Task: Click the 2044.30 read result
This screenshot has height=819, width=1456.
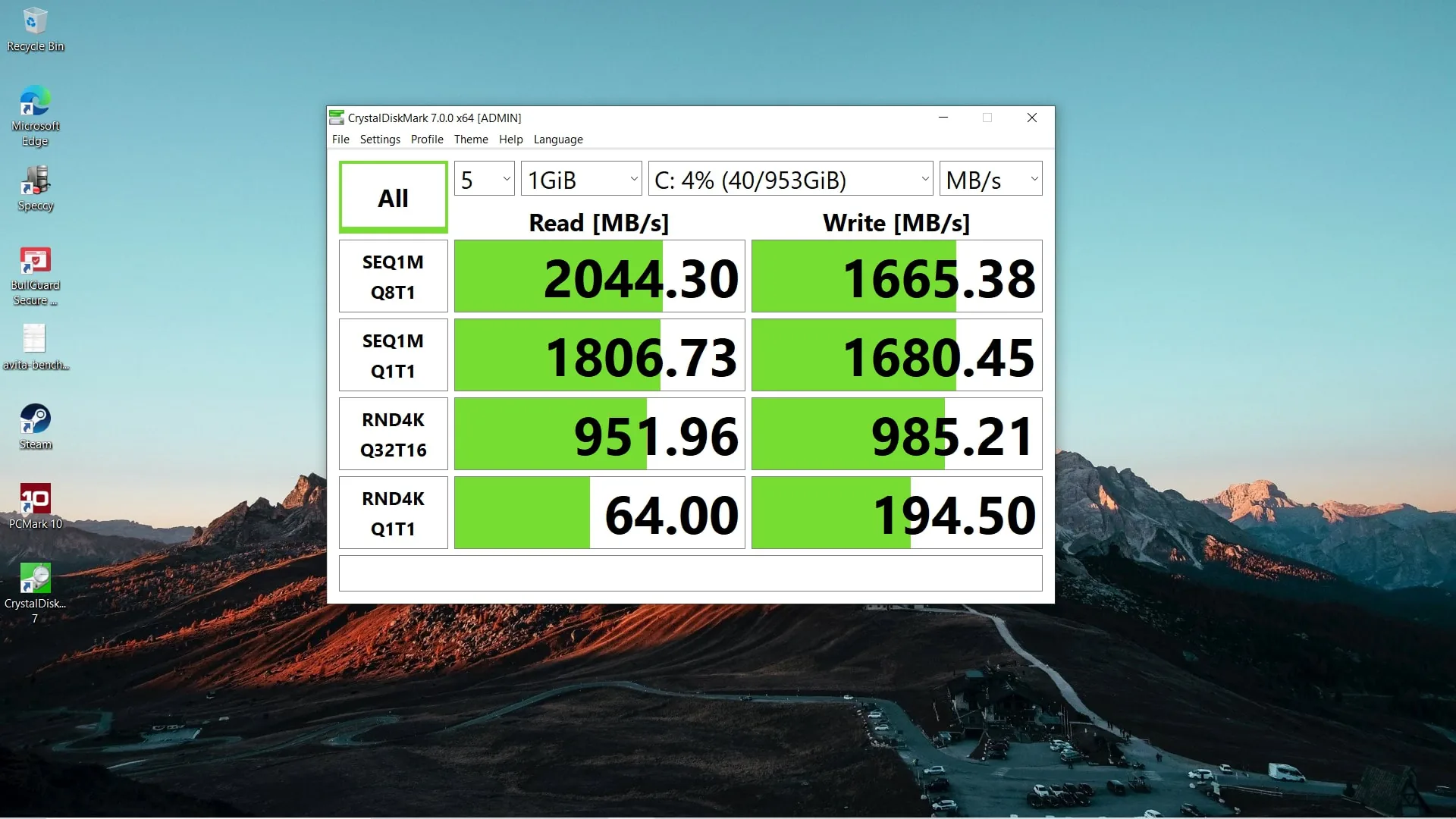Action: click(x=600, y=276)
